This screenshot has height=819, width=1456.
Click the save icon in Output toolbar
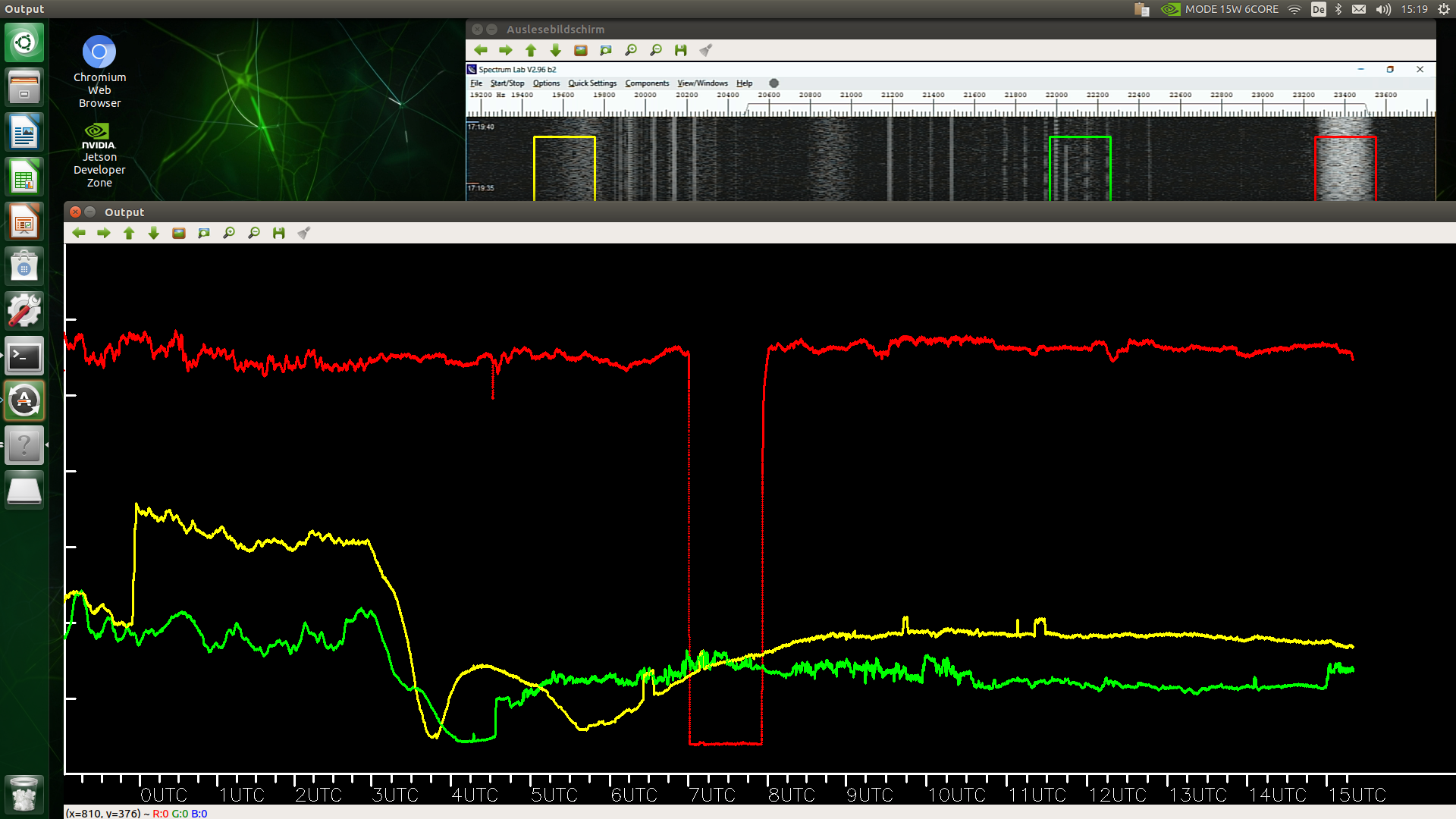(279, 233)
